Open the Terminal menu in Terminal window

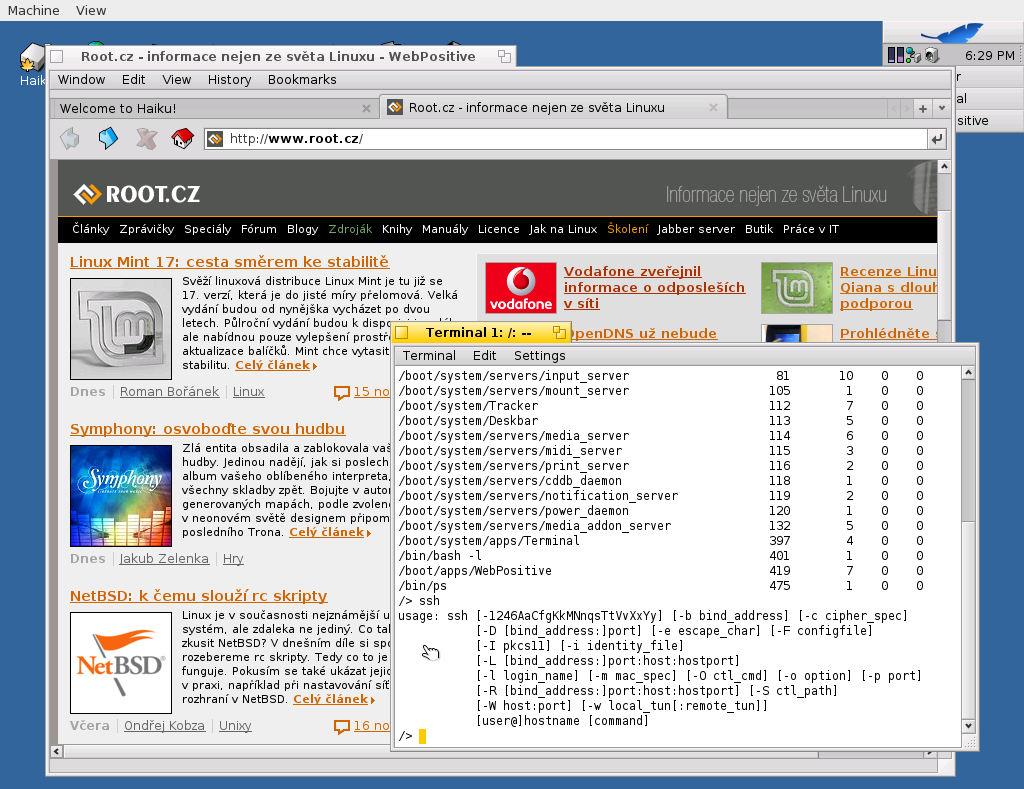[x=429, y=355]
